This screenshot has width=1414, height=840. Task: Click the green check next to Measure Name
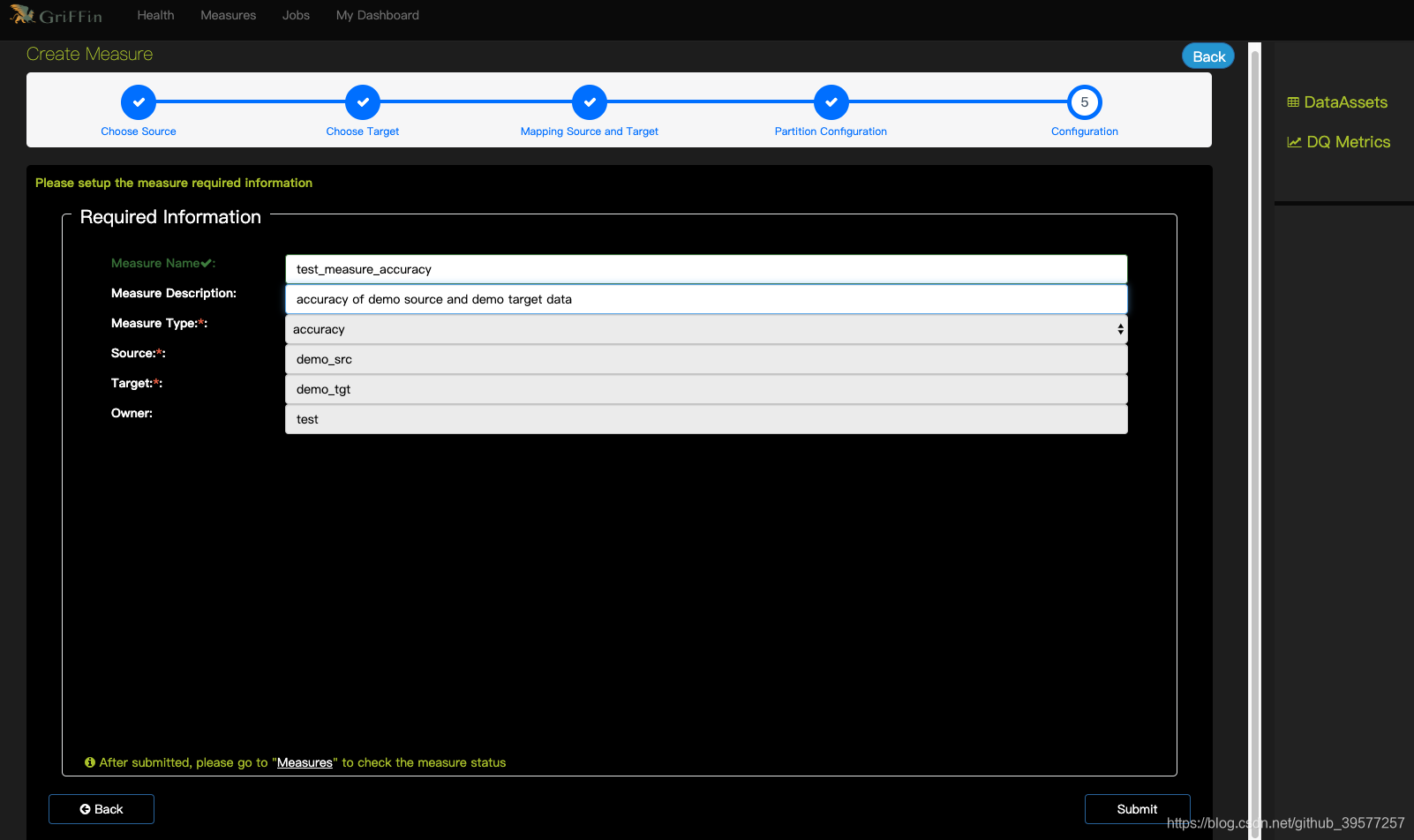(x=207, y=263)
